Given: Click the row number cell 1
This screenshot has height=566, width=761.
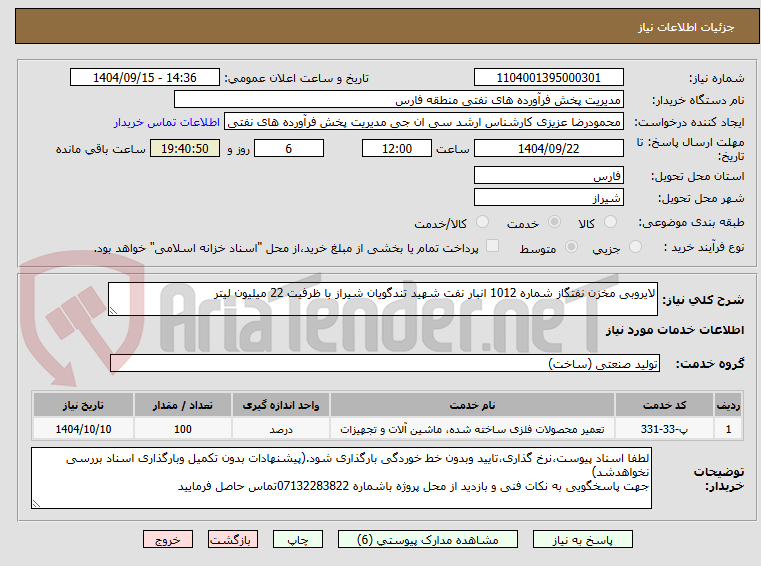Looking at the screenshot, I should point(728,429).
